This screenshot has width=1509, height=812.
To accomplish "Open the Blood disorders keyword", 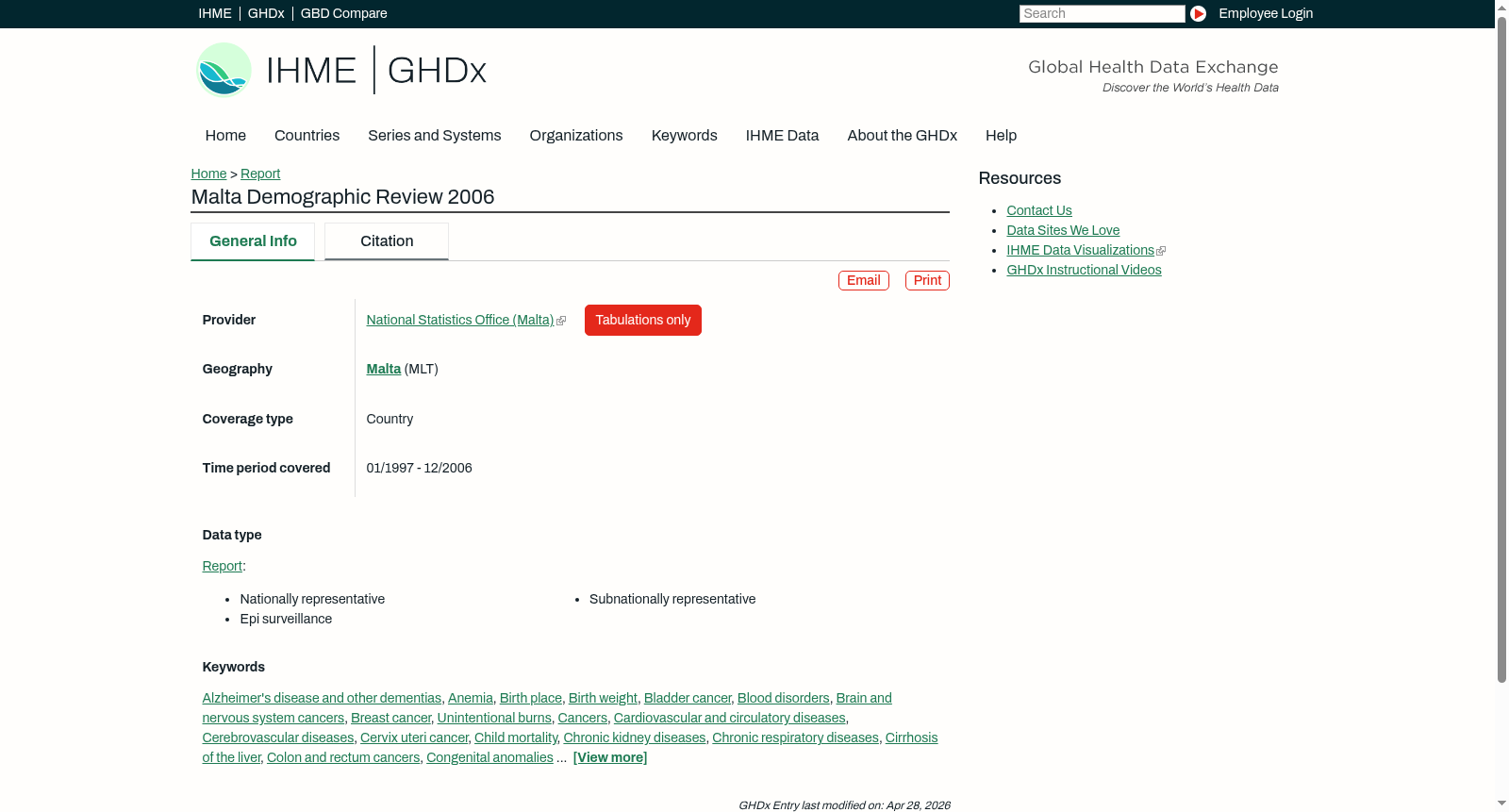I will point(784,698).
